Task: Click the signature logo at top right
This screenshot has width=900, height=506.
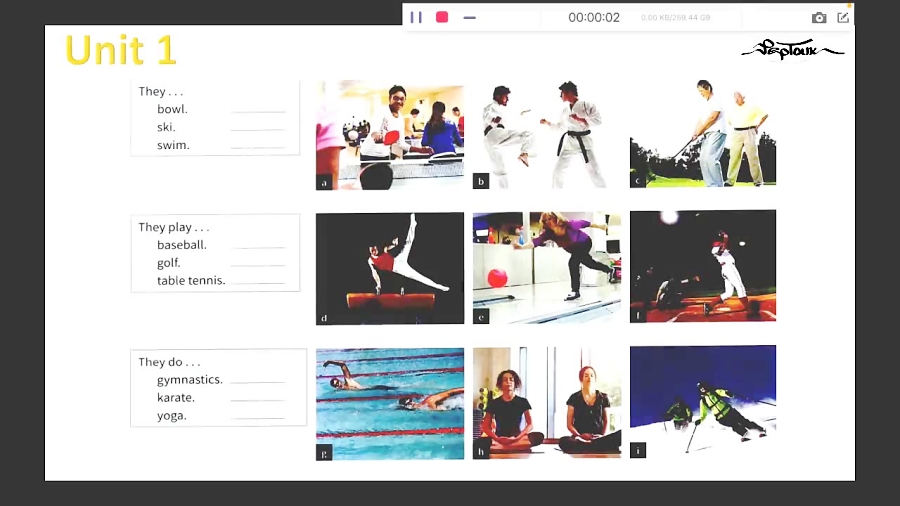Action: [x=791, y=50]
